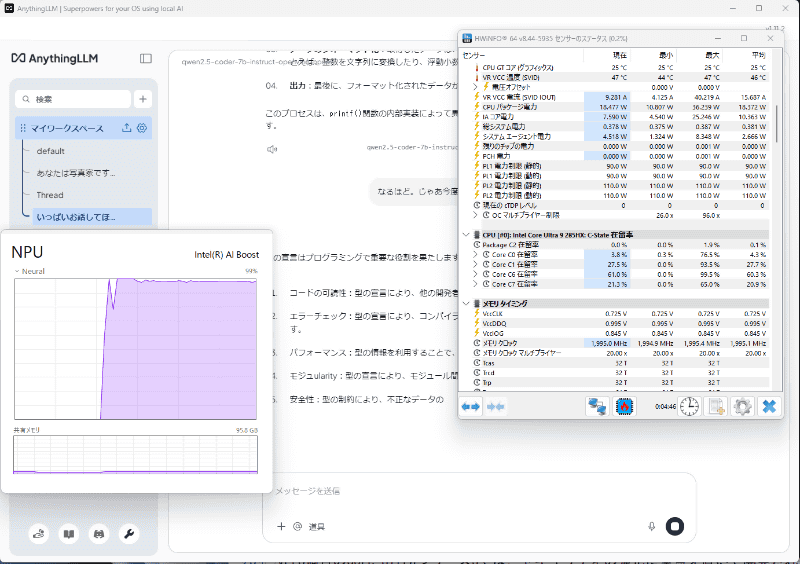The image size is (800, 564).
Task: Click the 共有メモリ usage graph
Action: [x=136, y=454]
